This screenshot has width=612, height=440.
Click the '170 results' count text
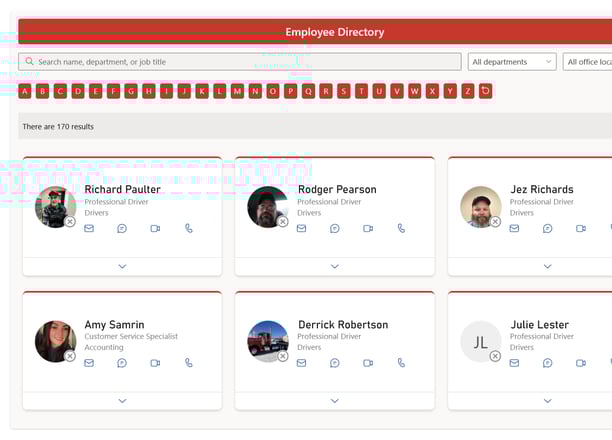pyautogui.click(x=75, y=126)
